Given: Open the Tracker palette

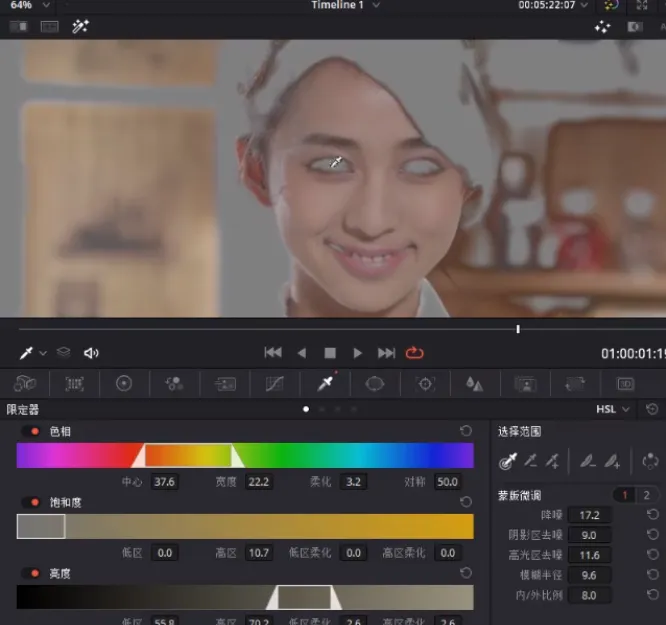Looking at the screenshot, I should click(x=425, y=384).
